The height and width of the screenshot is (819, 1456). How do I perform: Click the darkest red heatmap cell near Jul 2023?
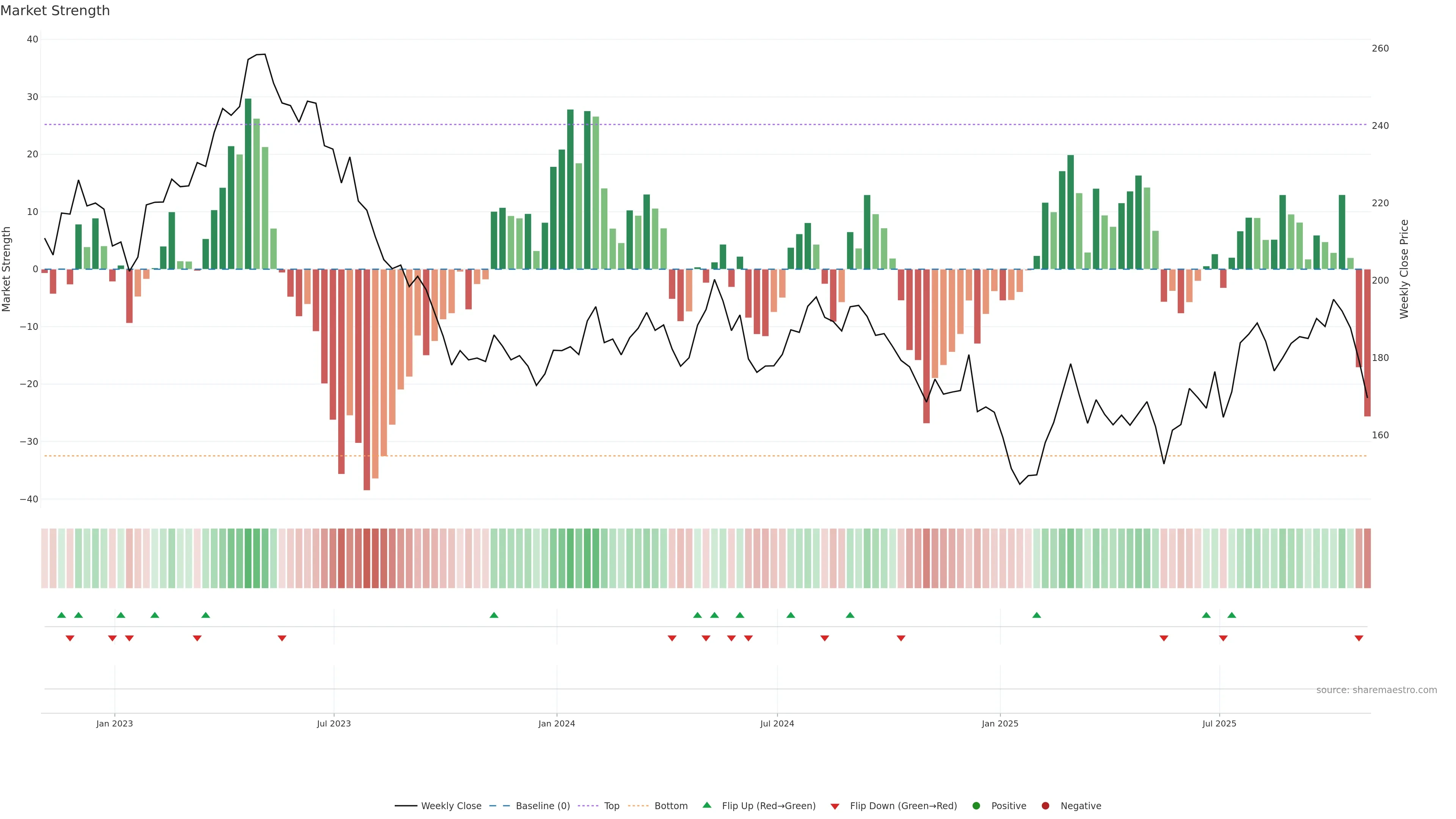point(367,558)
